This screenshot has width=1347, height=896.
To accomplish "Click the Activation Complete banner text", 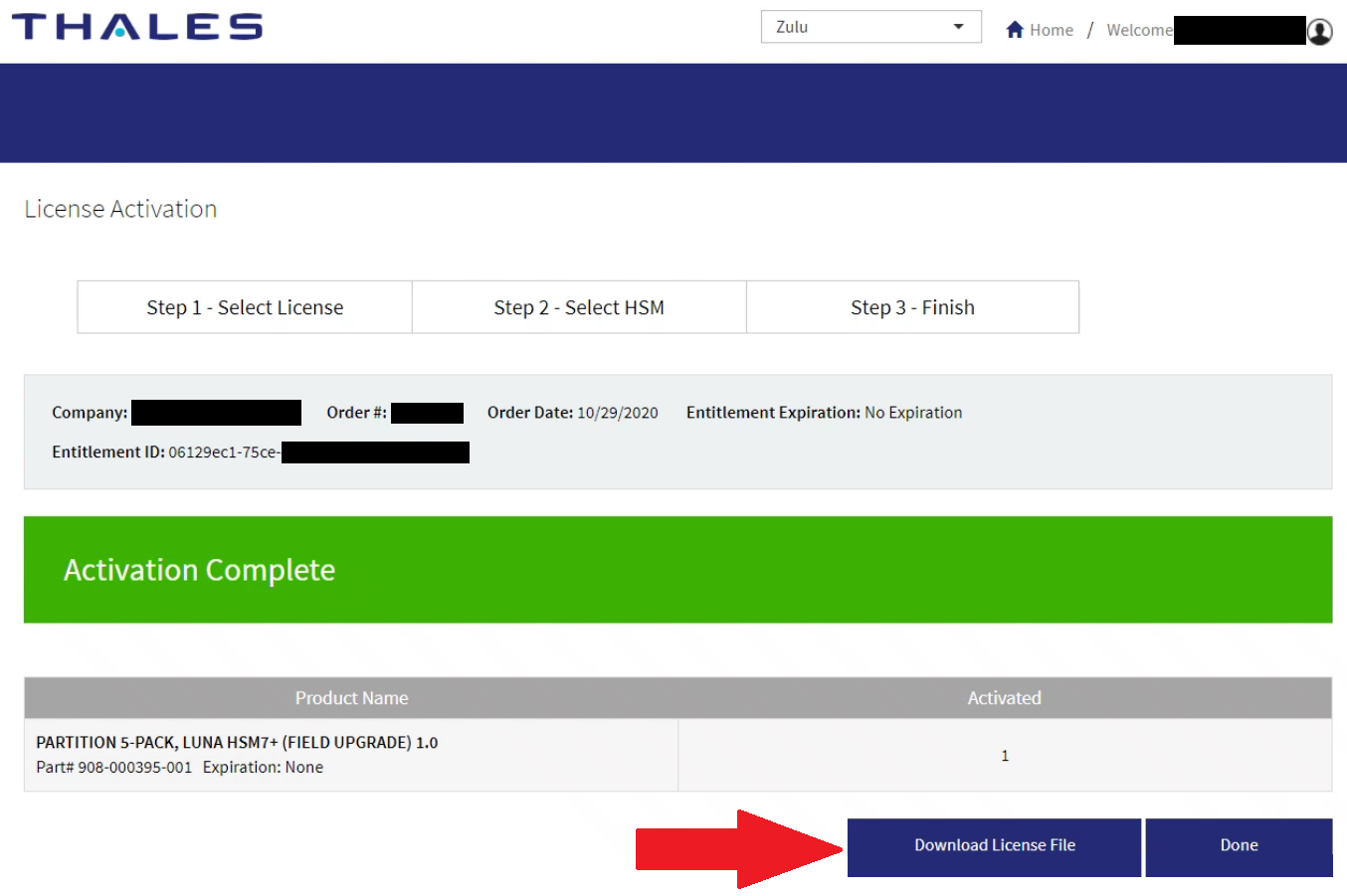I will click(x=199, y=570).
